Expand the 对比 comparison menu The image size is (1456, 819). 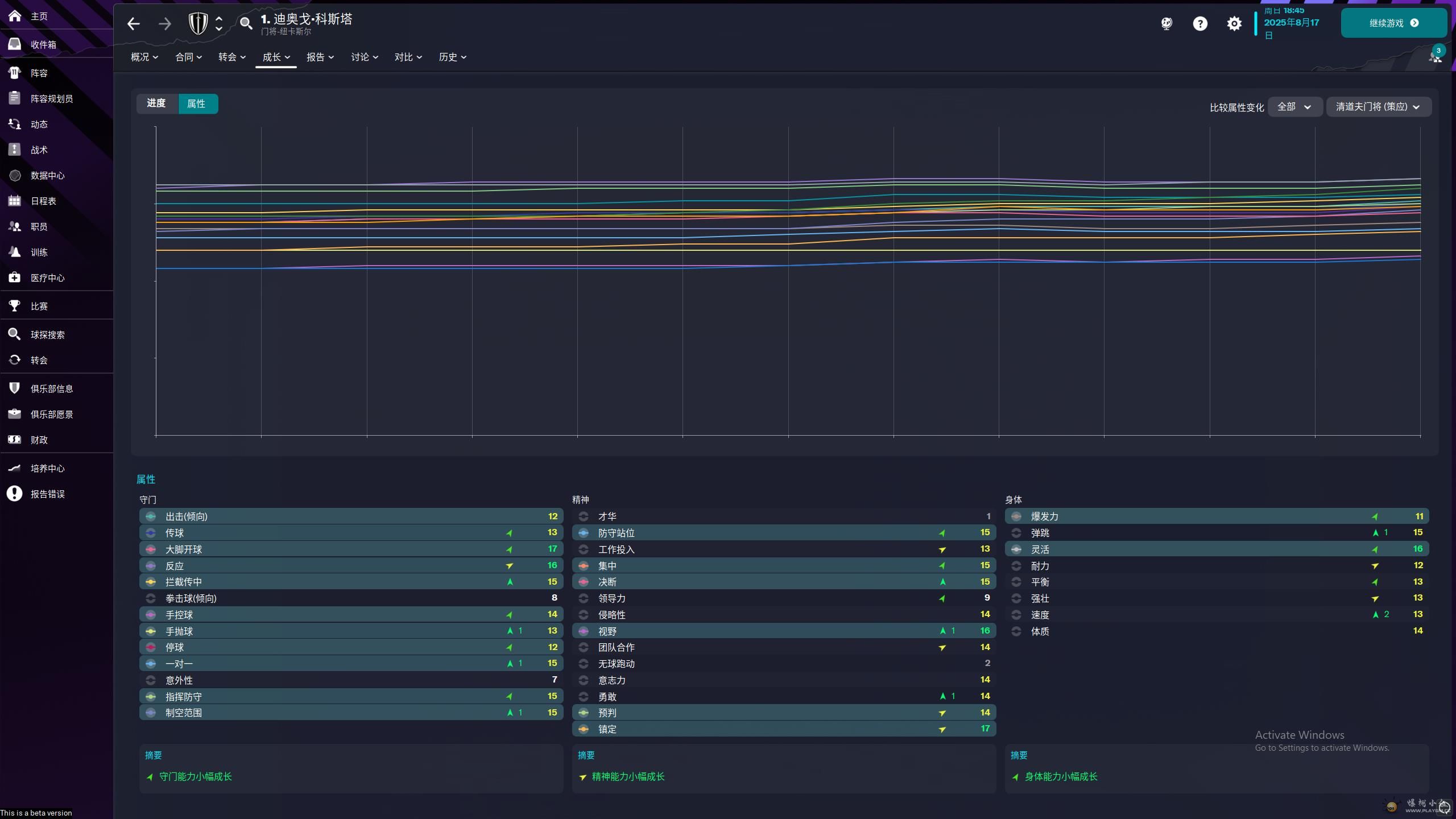(408, 57)
